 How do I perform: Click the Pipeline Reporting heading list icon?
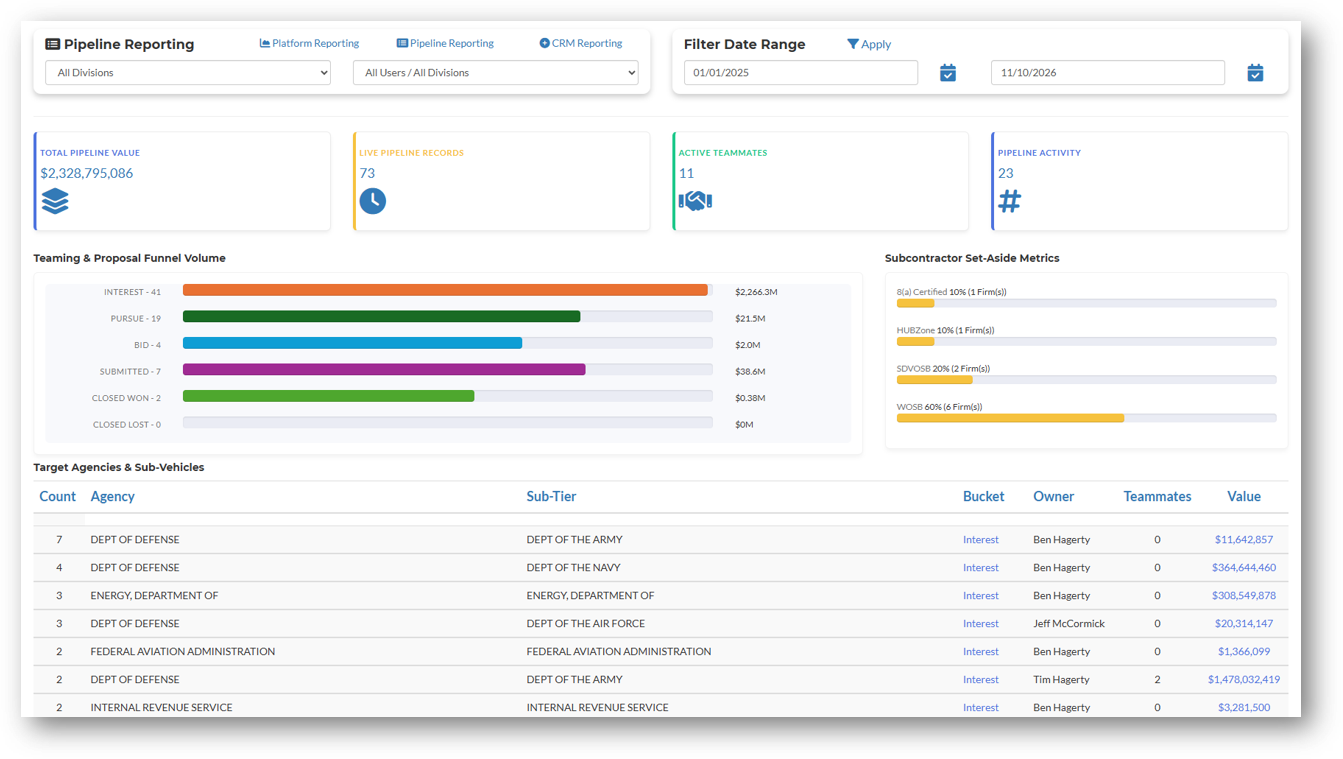click(x=53, y=44)
